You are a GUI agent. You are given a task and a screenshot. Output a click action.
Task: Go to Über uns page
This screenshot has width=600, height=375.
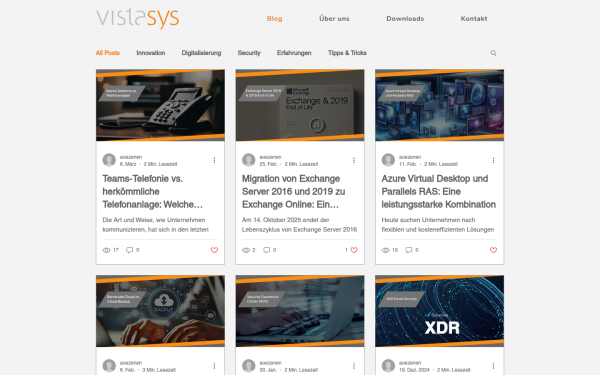point(334,18)
